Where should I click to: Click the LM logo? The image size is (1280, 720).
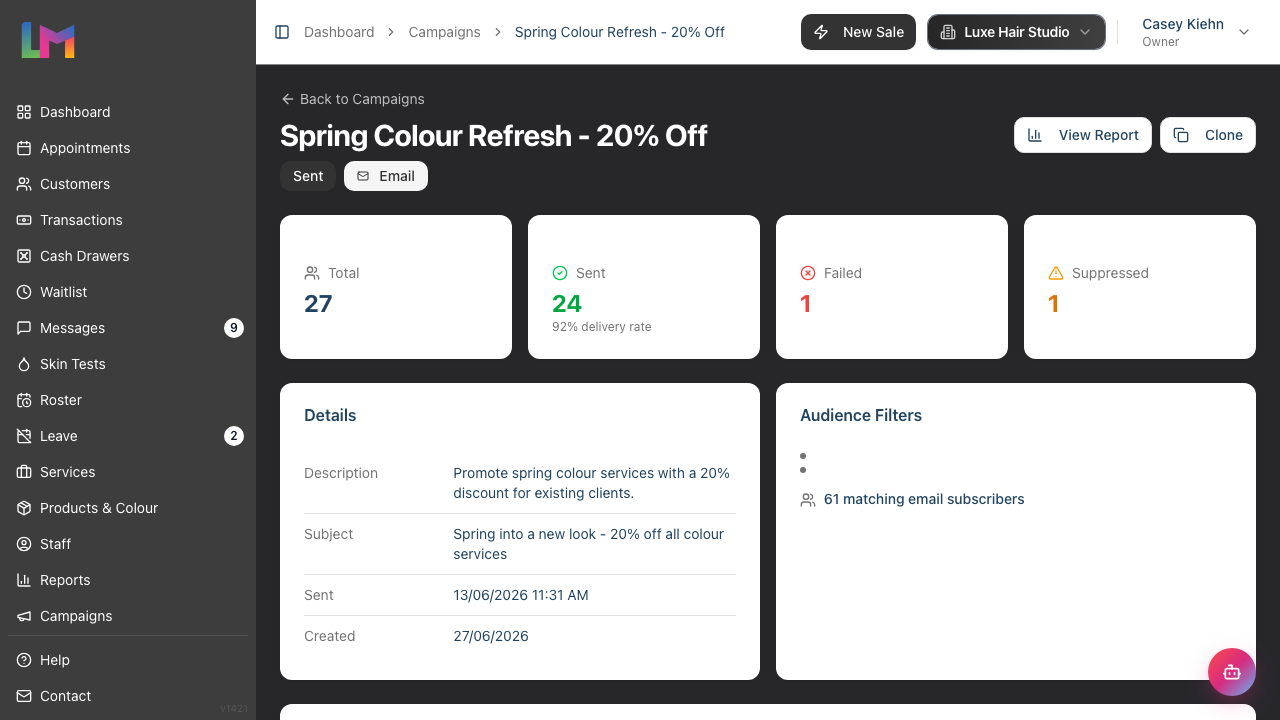pyautogui.click(x=48, y=40)
